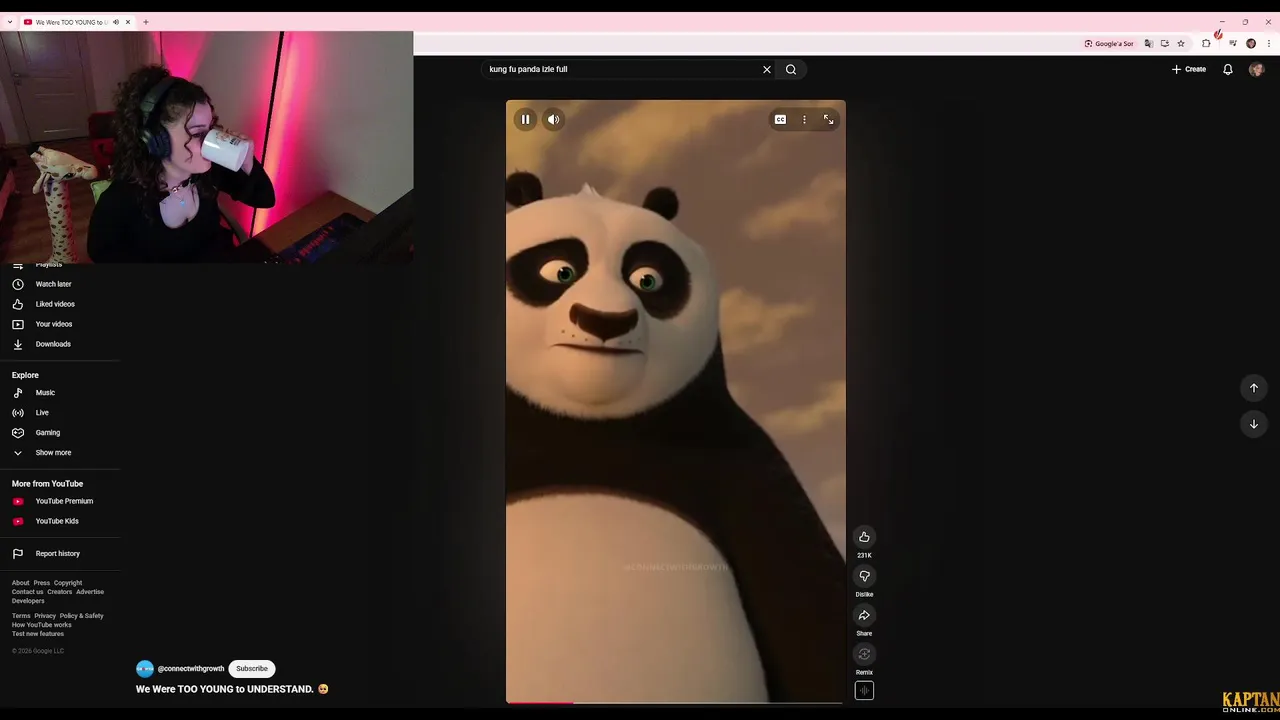Select the We Were TOO YOUNG browser tab

[70, 22]
